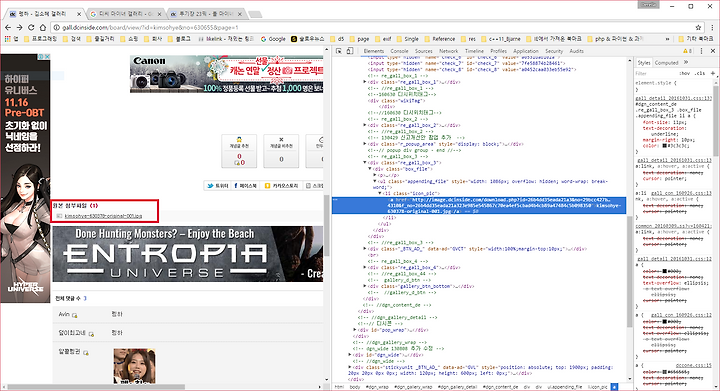Toggle the :hov element state panel
The image size is (720, 391).
[x=684, y=73]
